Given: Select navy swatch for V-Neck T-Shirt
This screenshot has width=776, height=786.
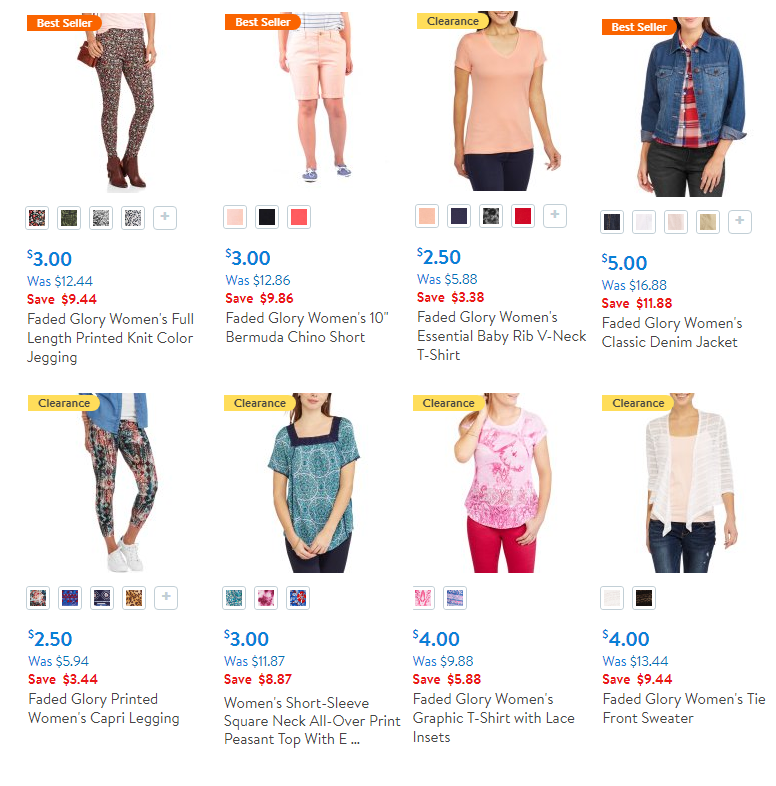Looking at the screenshot, I should click(459, 216).
